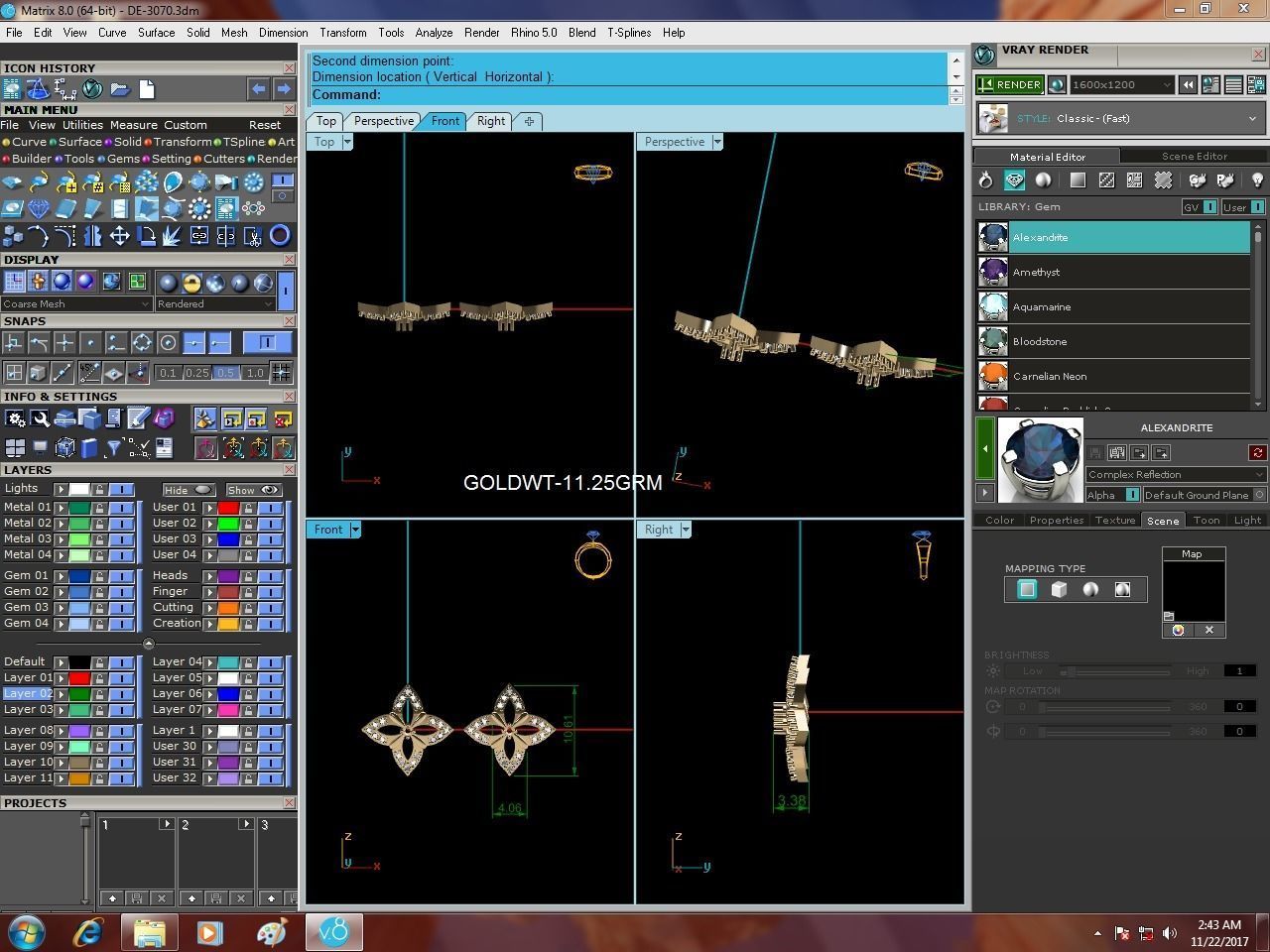Viewport: 1270px width, 952px height.
Task: Expand the Style Classic (Fast) dropdown
Action: 1121,119
